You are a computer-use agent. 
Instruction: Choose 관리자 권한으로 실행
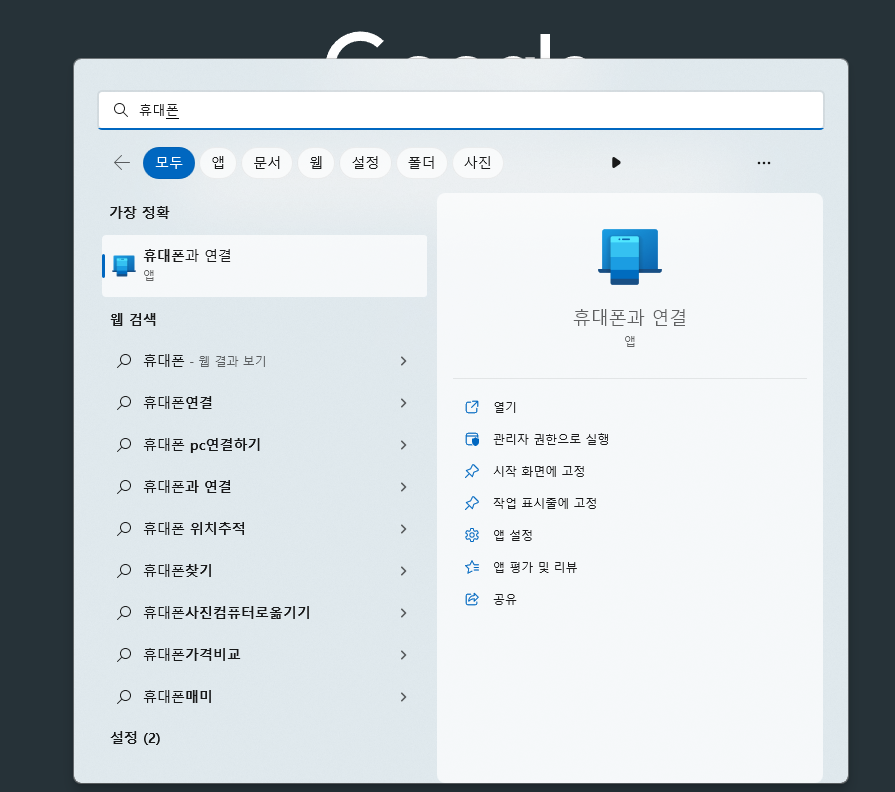click(x=551, y=439)
